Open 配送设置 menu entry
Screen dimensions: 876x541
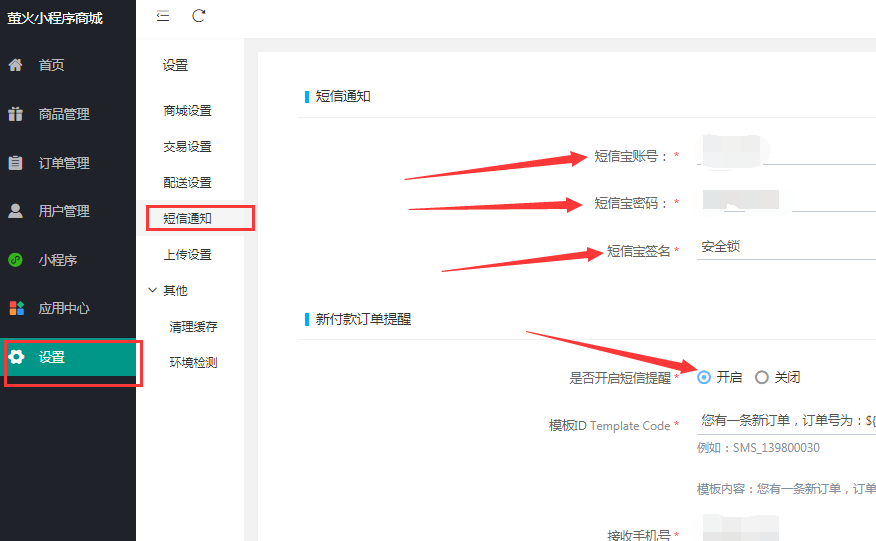188,183
